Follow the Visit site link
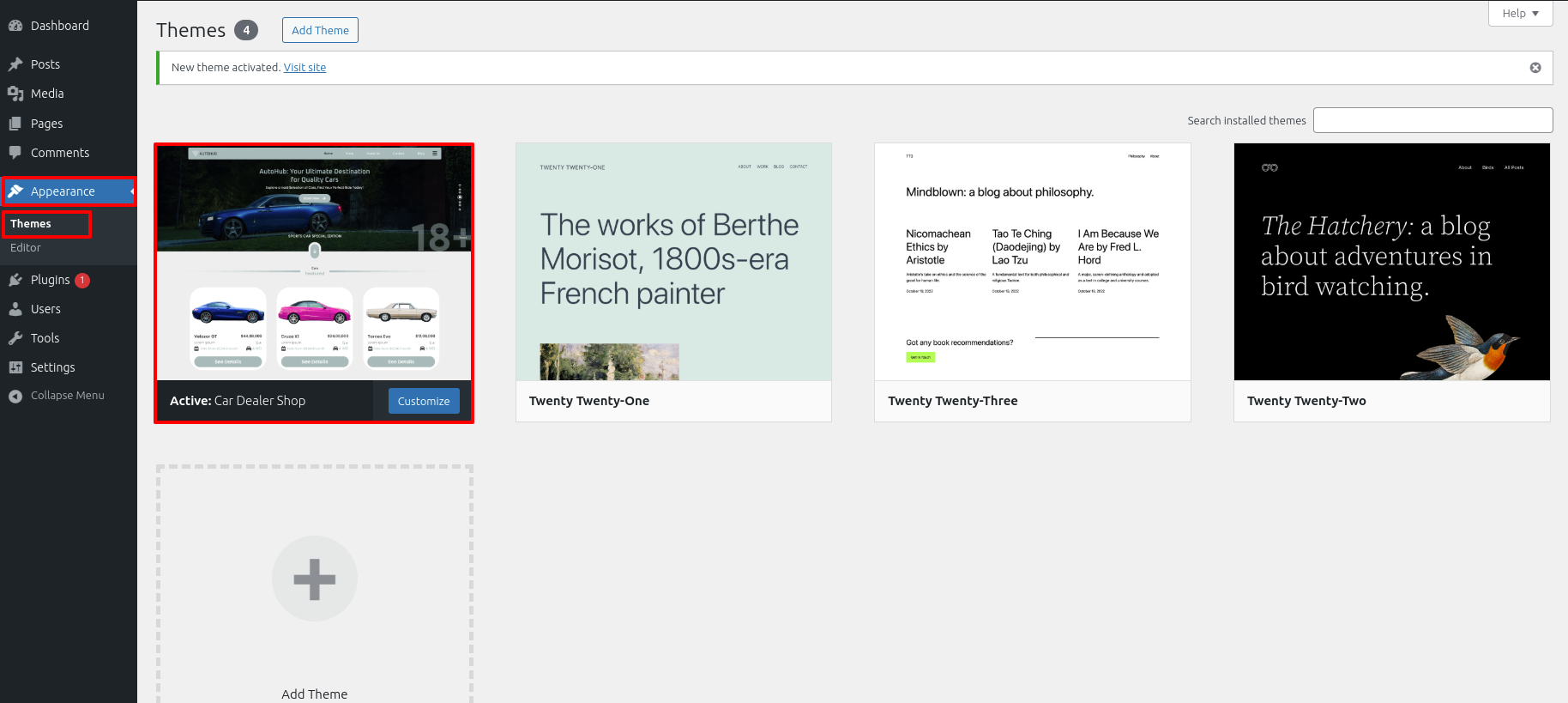This screenshot has width=1568, height=703. [305, 68]
